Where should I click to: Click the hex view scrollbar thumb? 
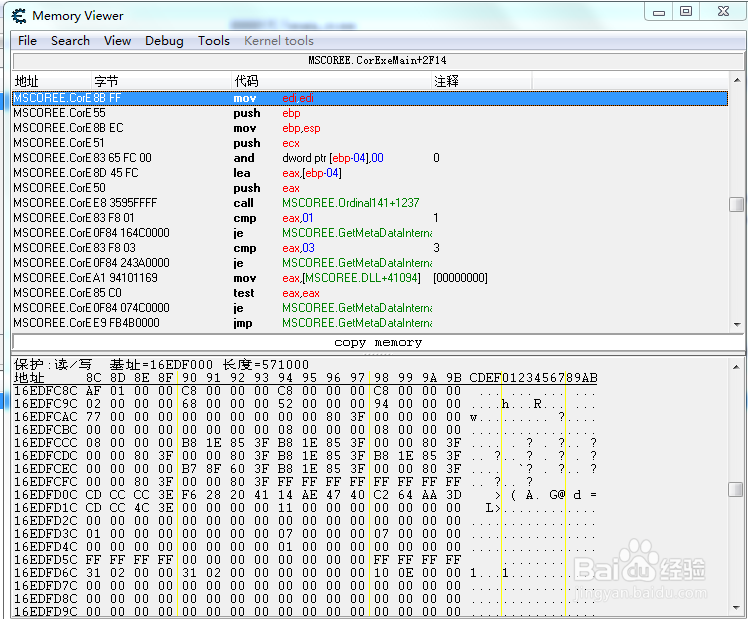point(737,489)
